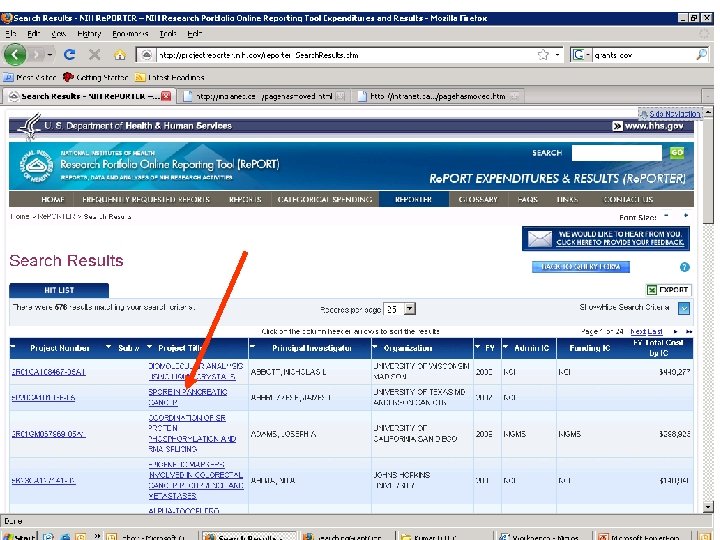The width and height of the screenshot is (720, 540).
Task: Open the URL bar history dropdown arrow
Action: point(557,55)
